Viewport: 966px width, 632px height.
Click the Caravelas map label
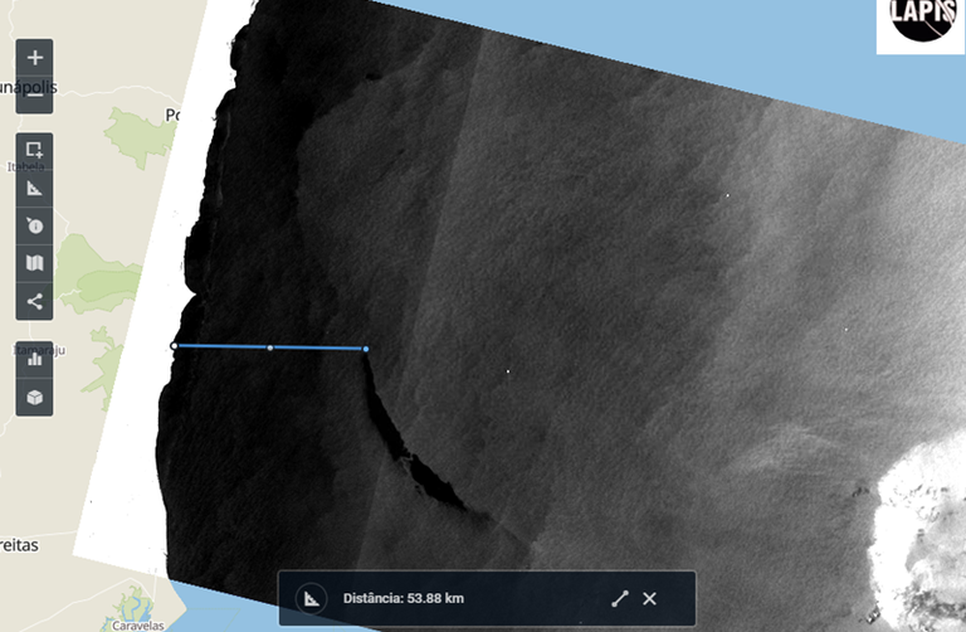tap(138, 626)
